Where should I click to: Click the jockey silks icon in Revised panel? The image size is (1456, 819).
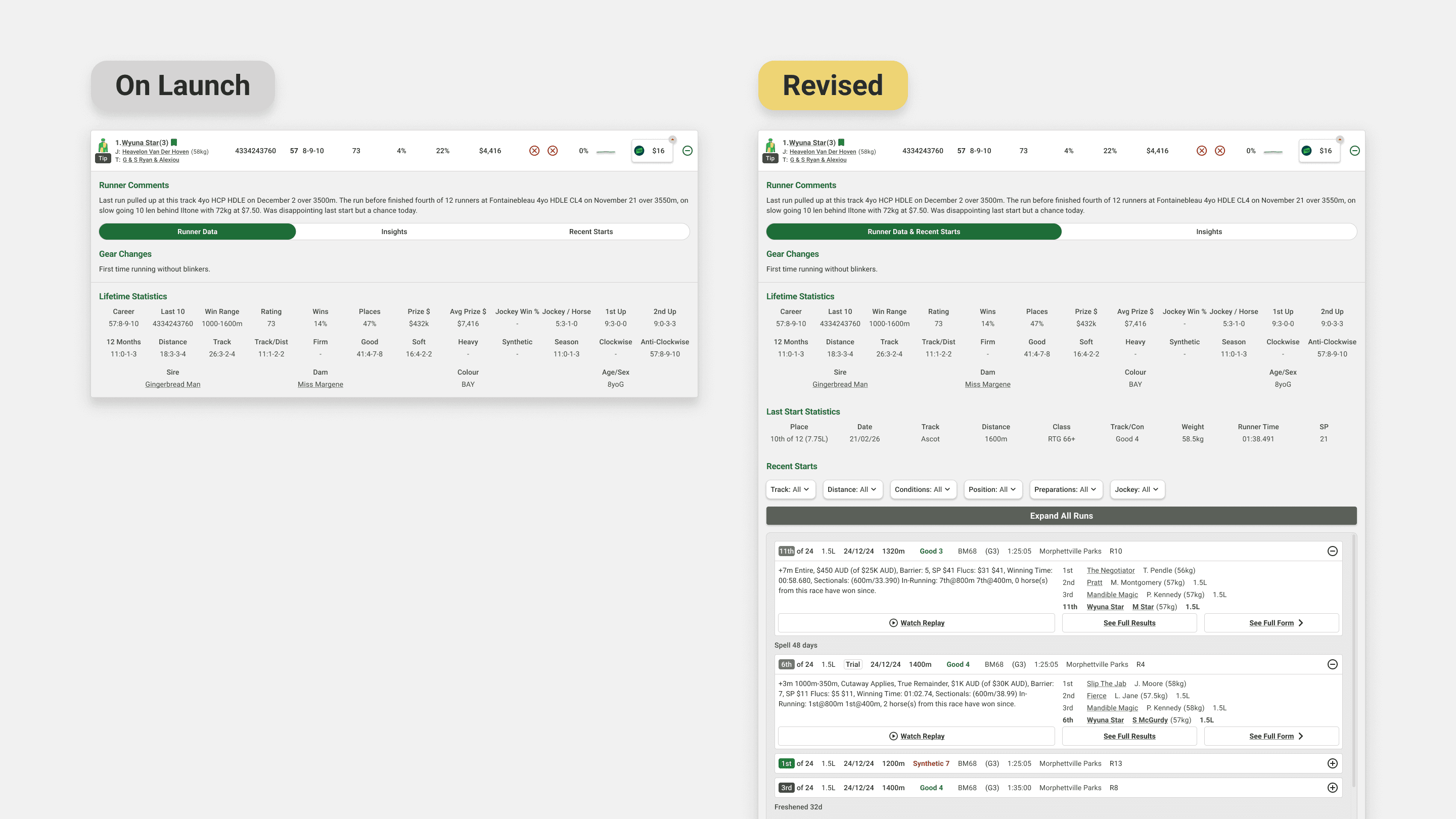[770, 146]
